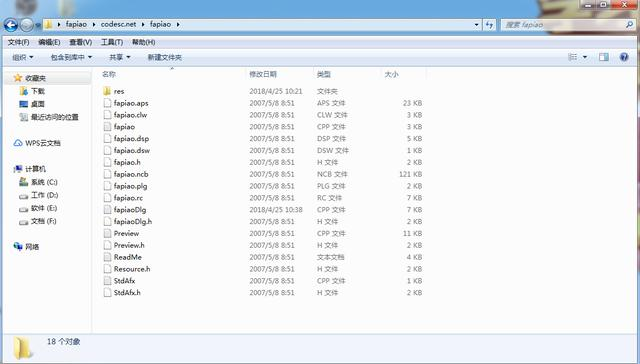The width and height of the screenshot is (640, 364).
Task: Open the address bar history dropdown arrow
Action: coord(476,25)
